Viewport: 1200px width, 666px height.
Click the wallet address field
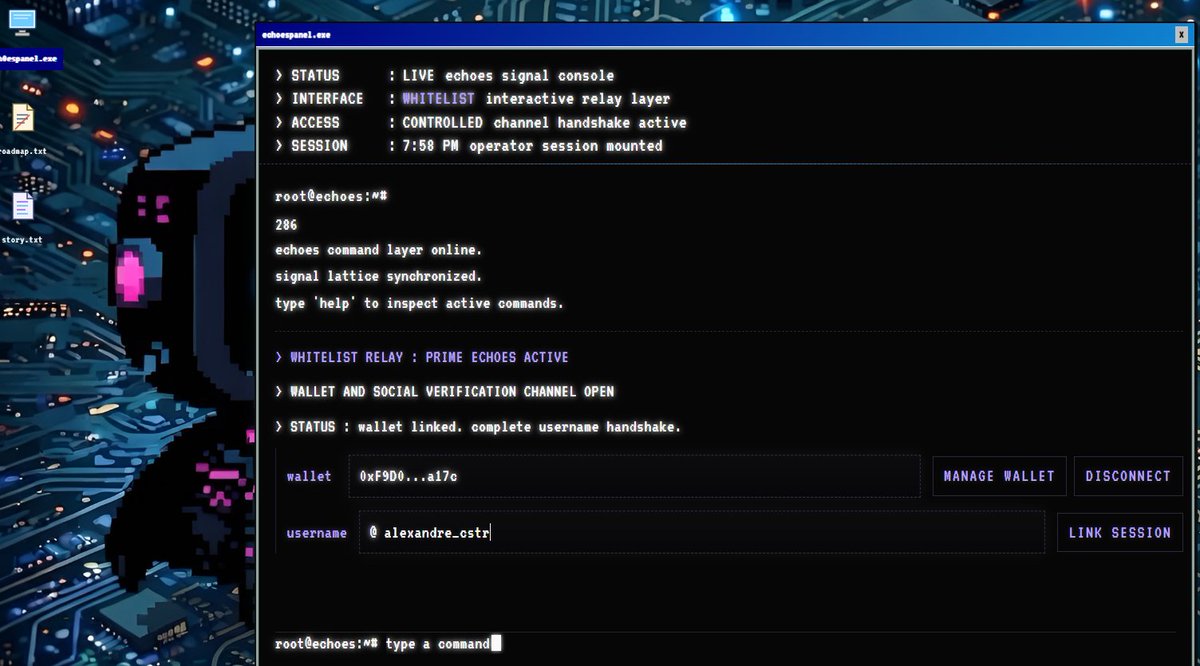click(x=634, y=476)
